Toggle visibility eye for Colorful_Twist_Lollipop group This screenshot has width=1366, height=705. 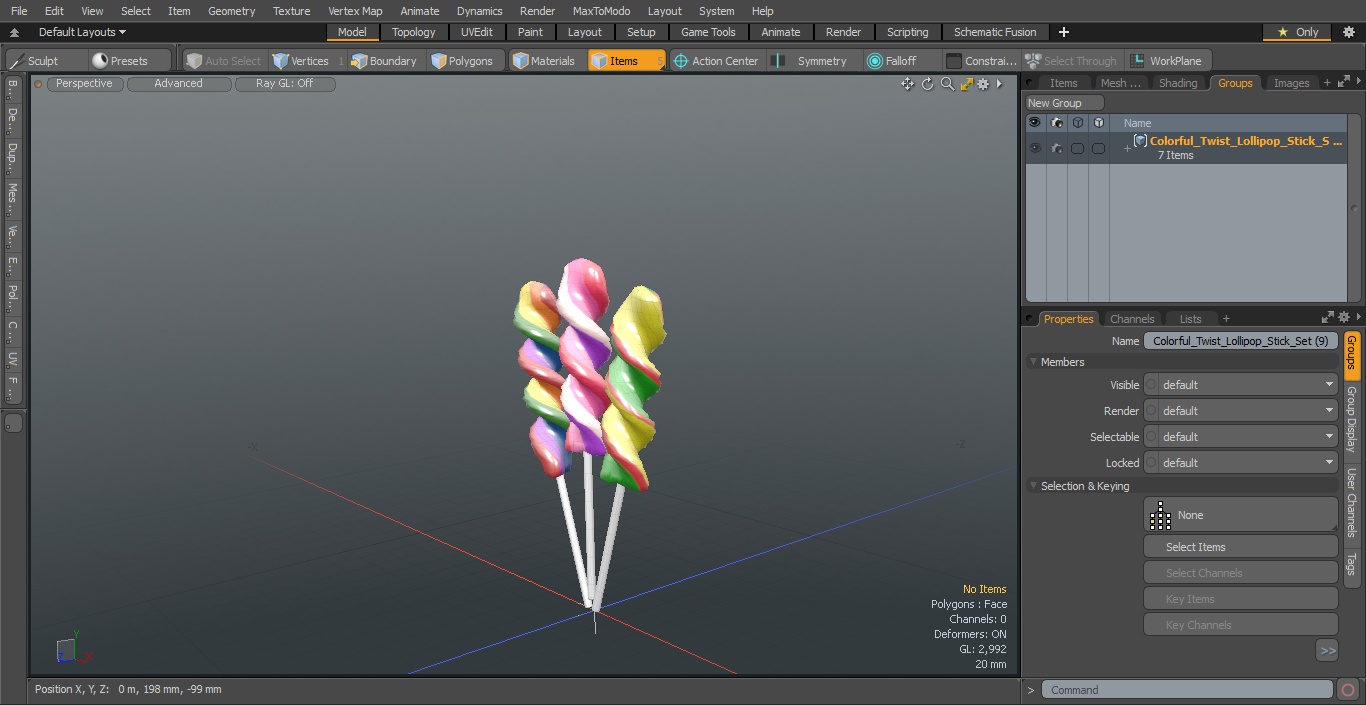(x=1035, y=148)
